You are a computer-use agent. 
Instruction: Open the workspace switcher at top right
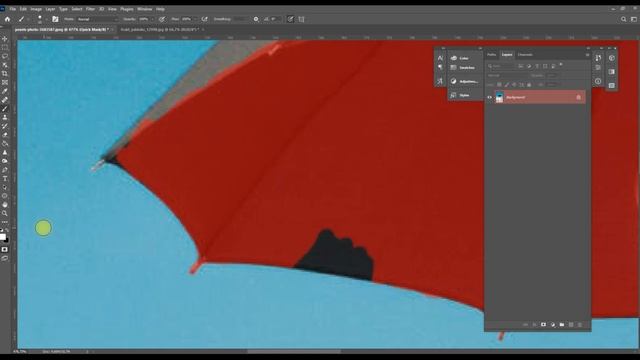click(634, 19)
